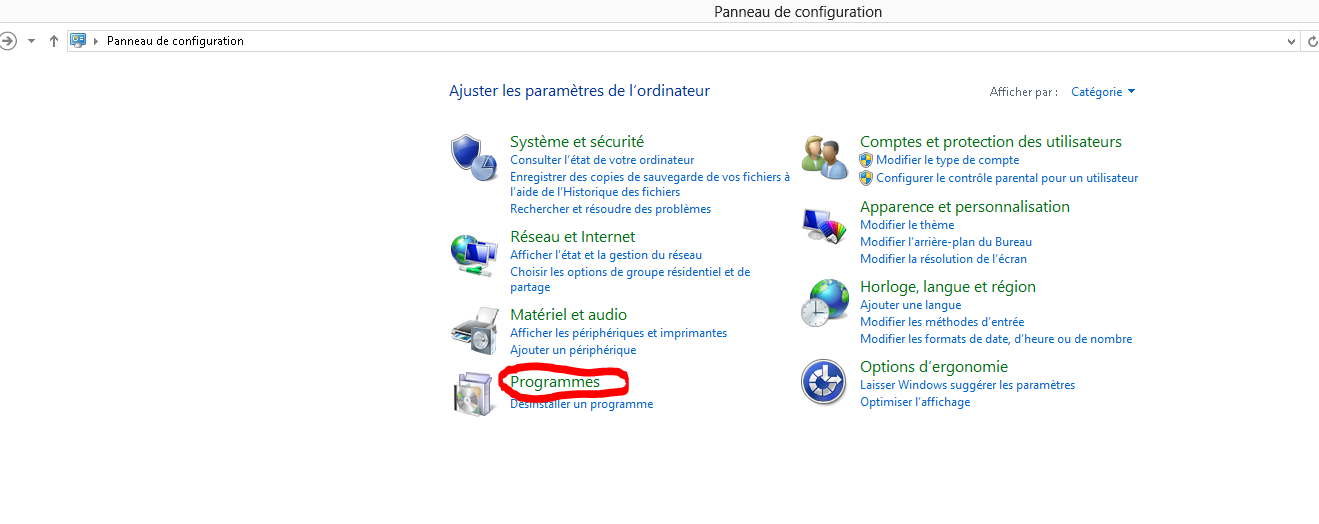Open Options d'ergonomie category

934,367
